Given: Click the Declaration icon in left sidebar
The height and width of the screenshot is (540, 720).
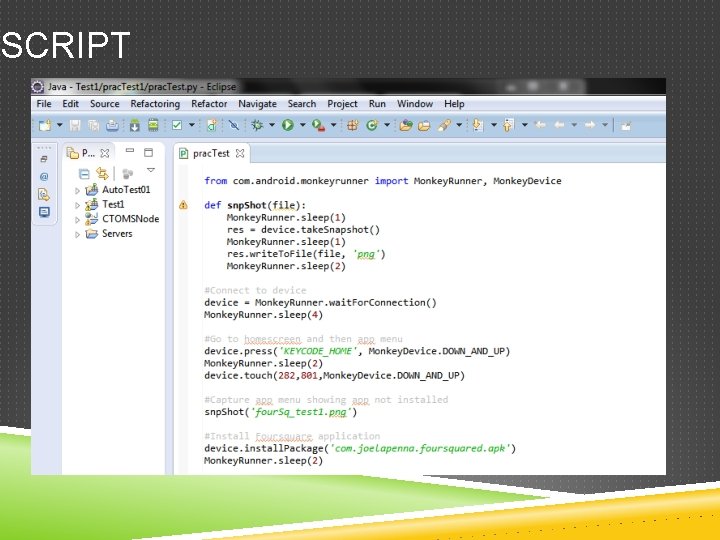Looking at the screenshot, I should [x=44, y=194].
